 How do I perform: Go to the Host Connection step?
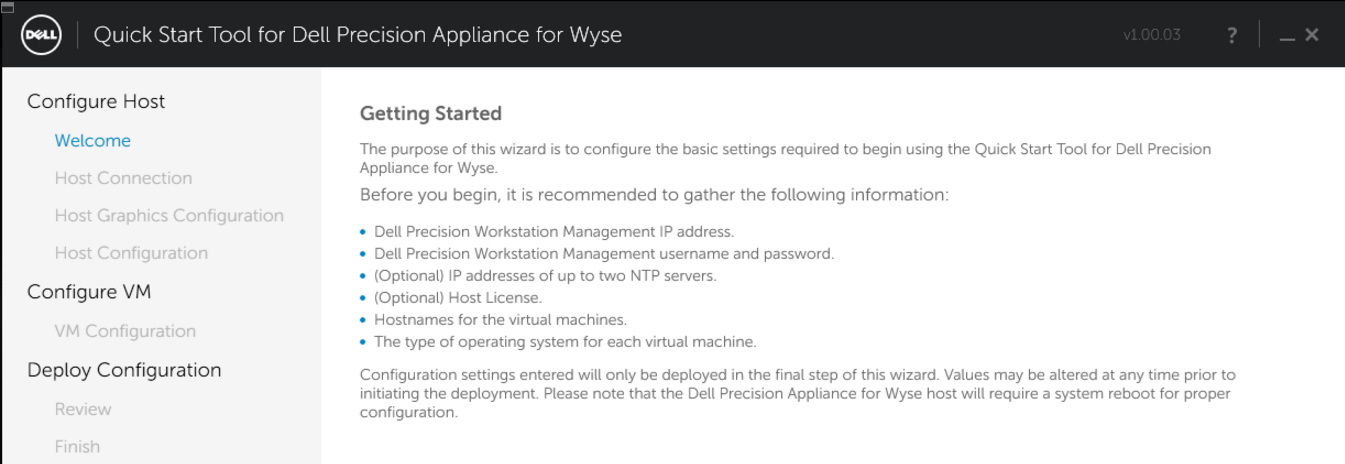pos(123,178)
